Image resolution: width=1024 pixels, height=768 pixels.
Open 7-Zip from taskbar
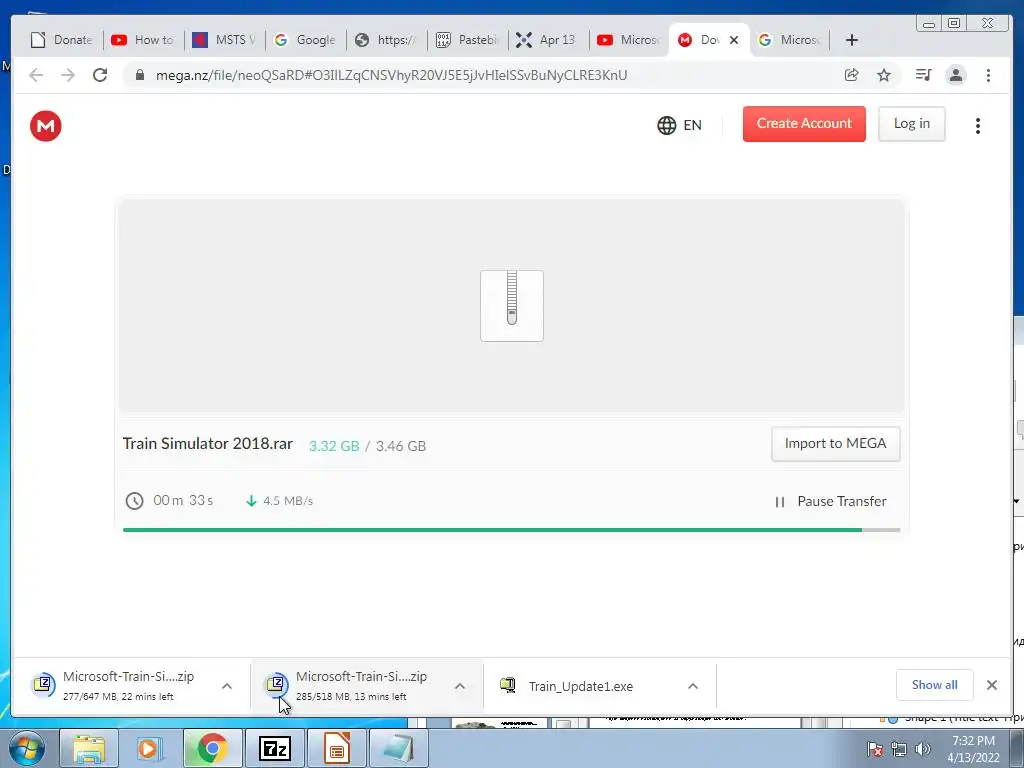point(274,748)
